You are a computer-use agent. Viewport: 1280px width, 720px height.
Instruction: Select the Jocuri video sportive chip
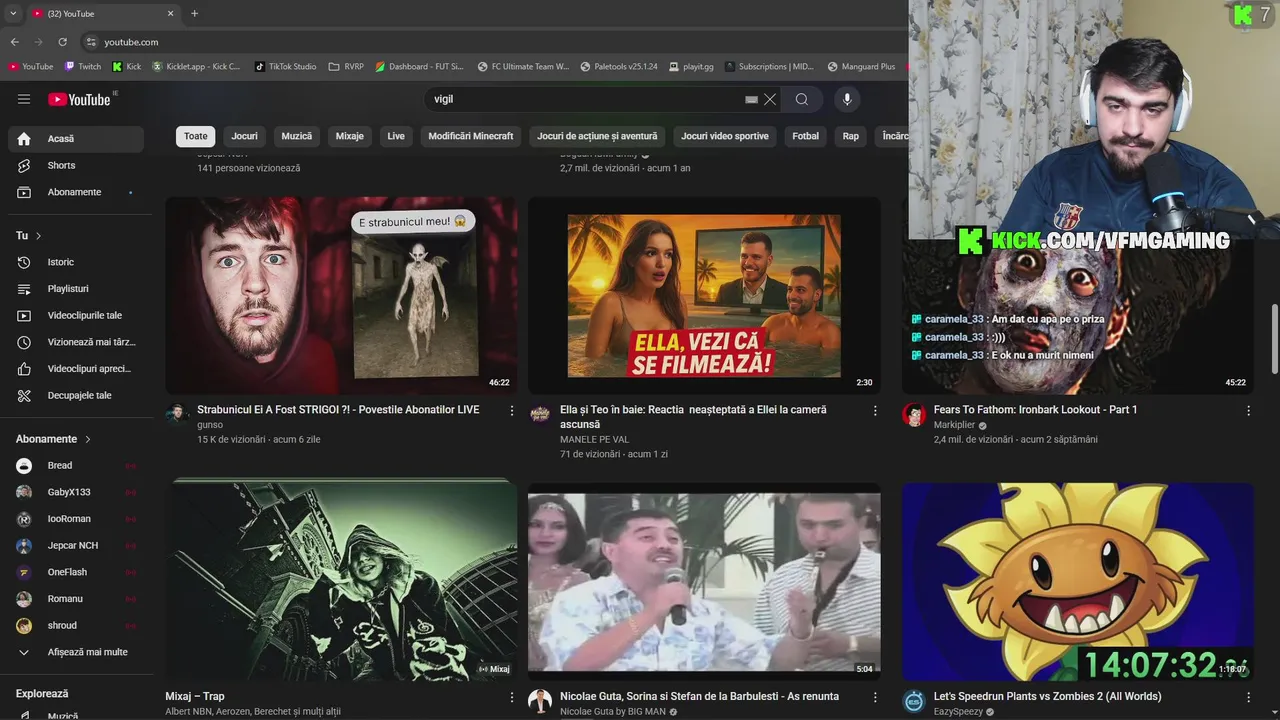click(x=725, y=136)
